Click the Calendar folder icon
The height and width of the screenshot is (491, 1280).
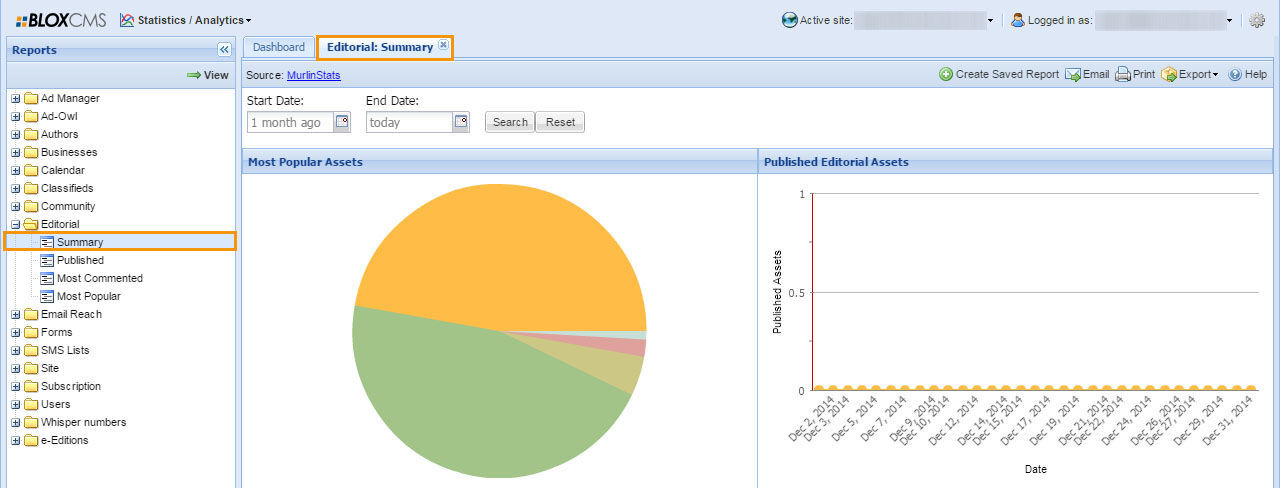31,170
